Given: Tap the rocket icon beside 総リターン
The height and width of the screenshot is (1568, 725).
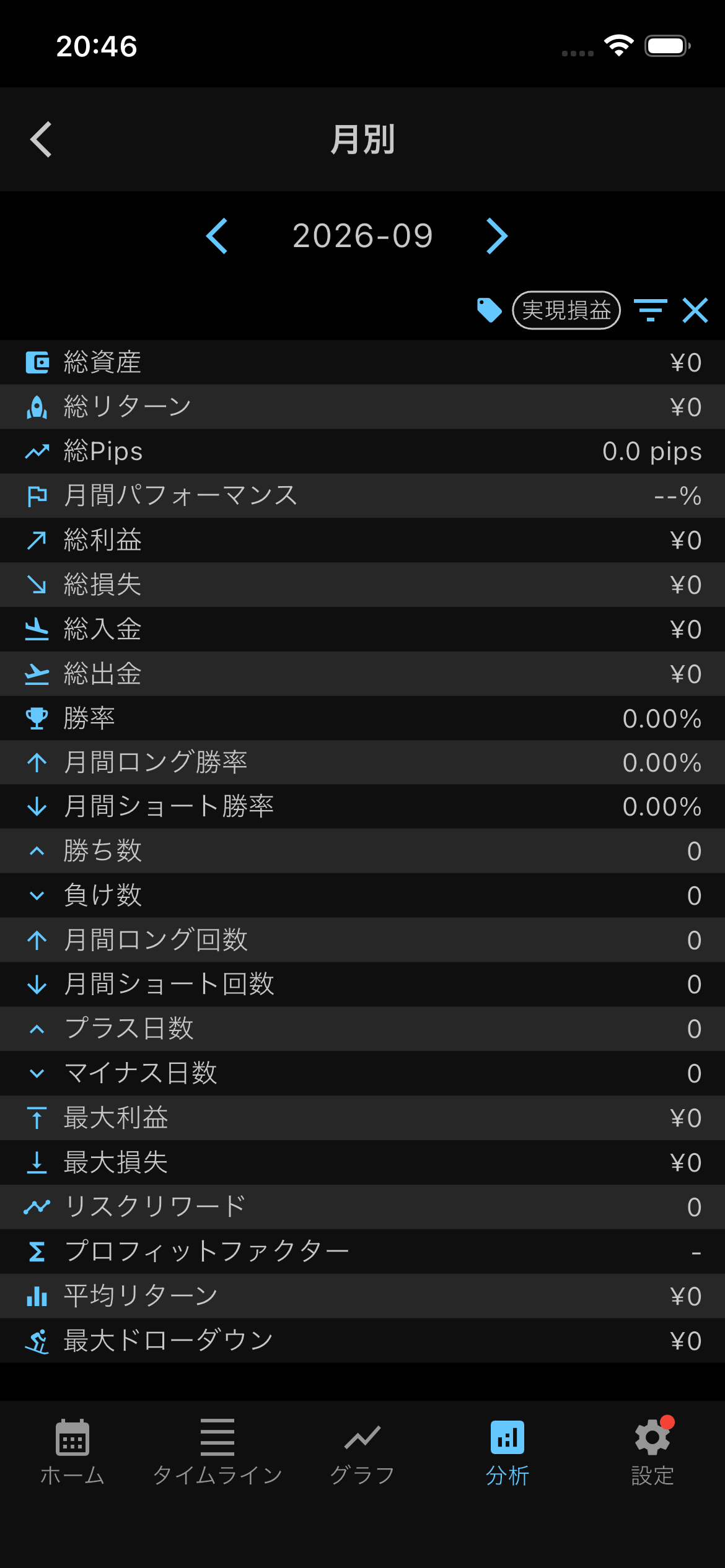Looking at the screenshot, I should point(37,407).
